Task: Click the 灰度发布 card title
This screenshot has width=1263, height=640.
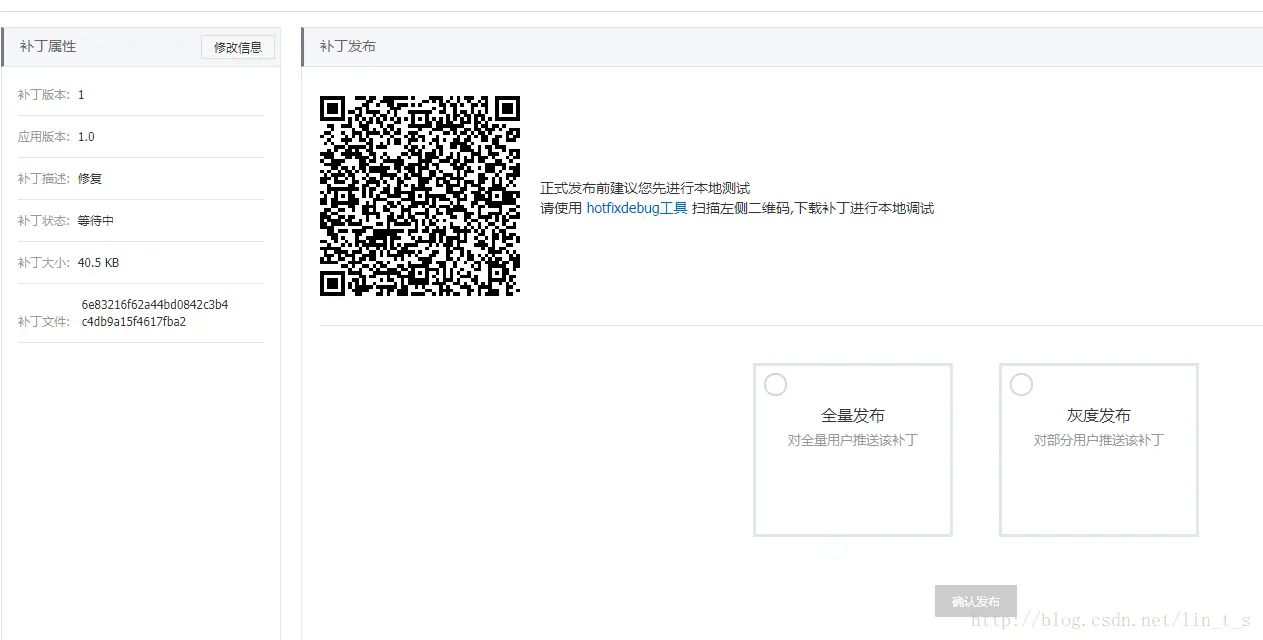Action: click(x=1099, y=416)
